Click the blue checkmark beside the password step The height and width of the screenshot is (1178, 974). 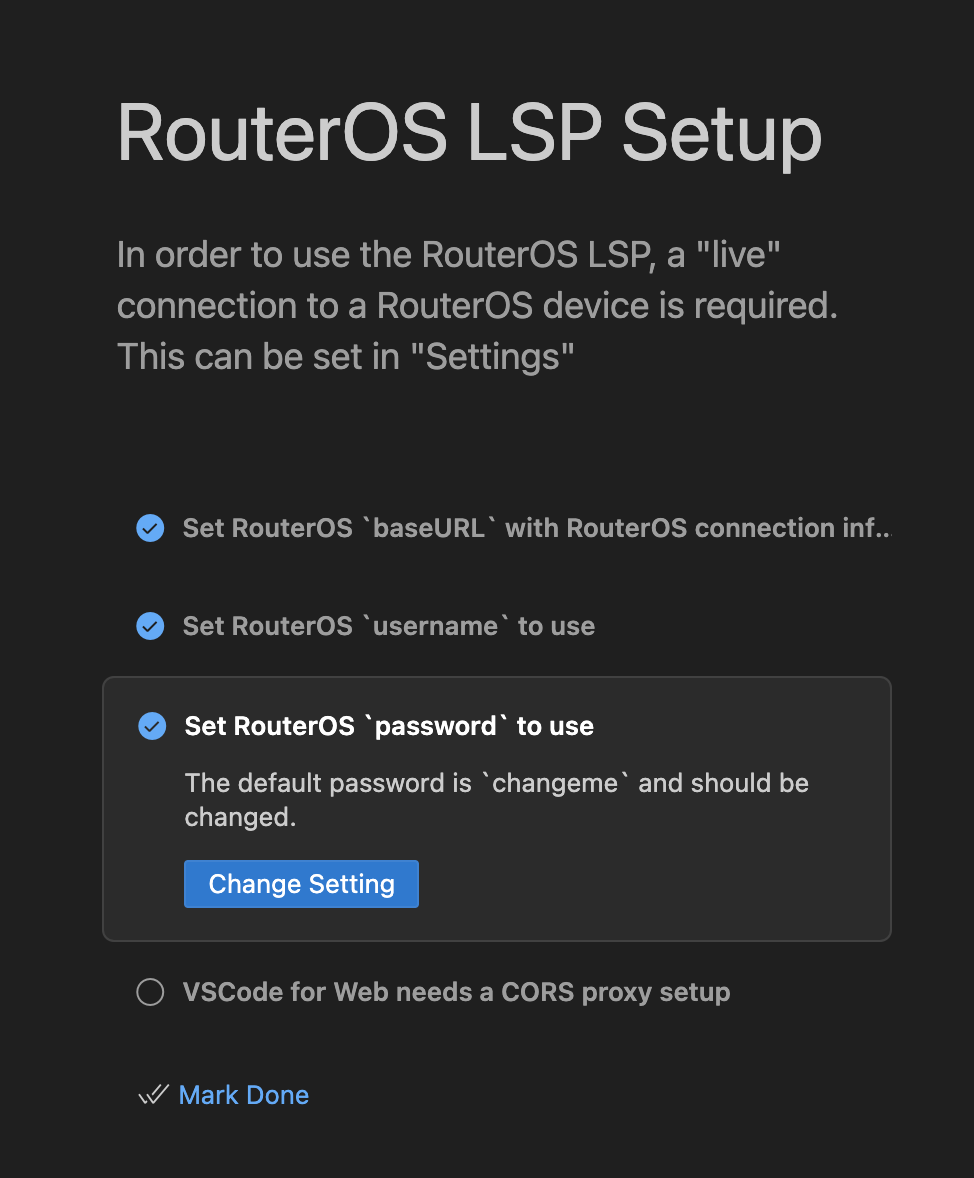(x=152, y=726)
